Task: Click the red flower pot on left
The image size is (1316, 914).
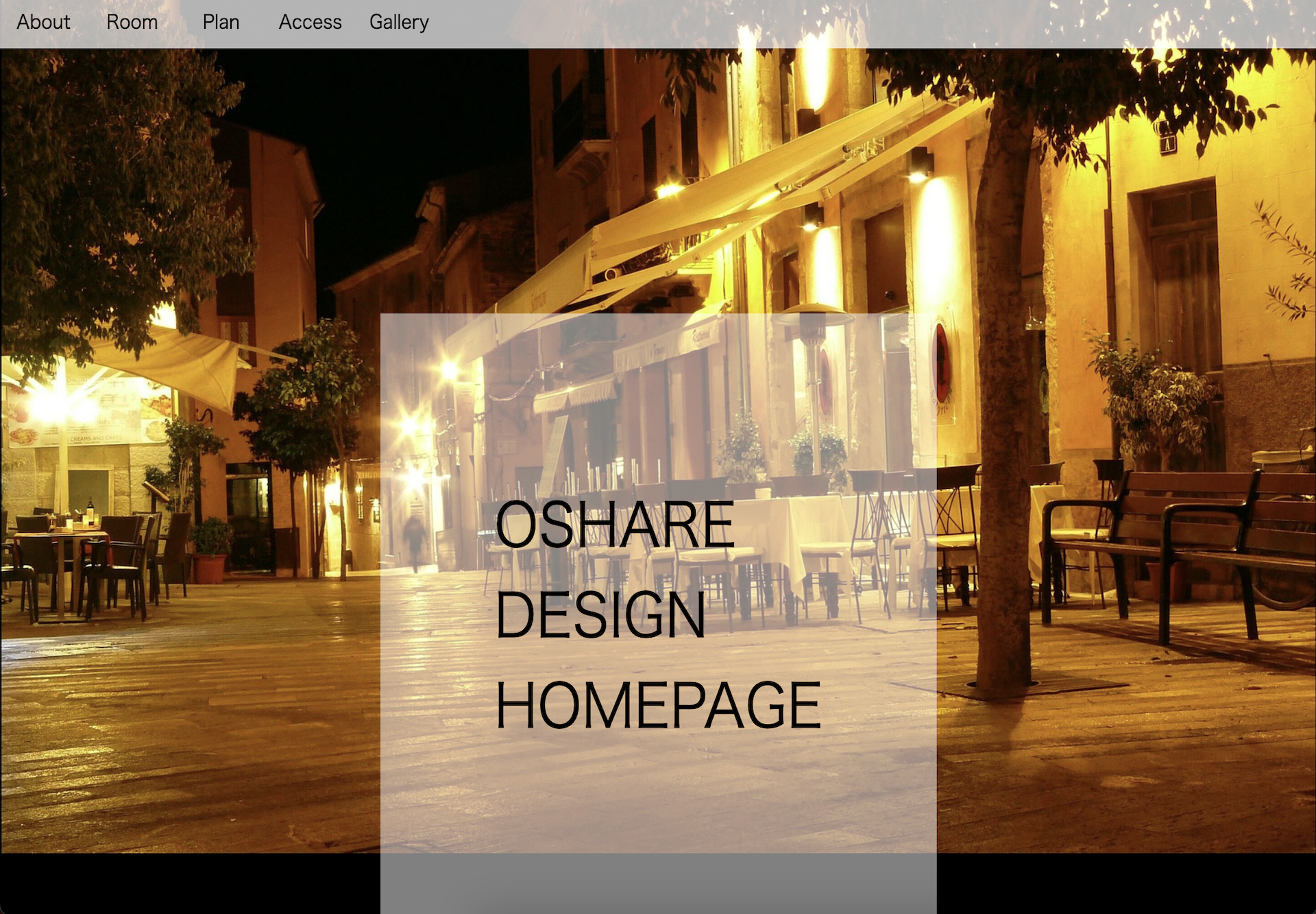Action: click(209, 568)
